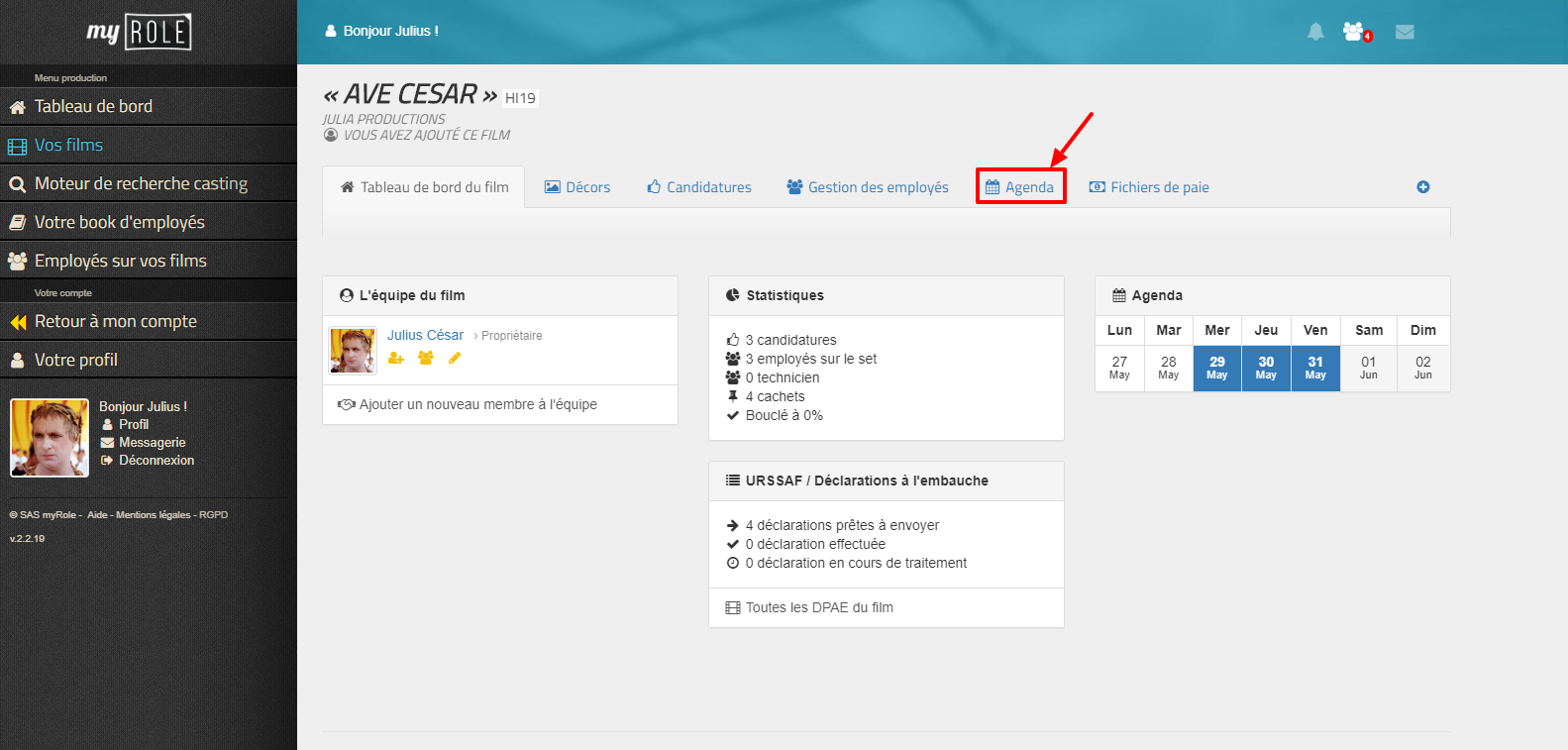Switch to the Fichiers de paie tab
The height and width of the screenshot is (750, 1568).
pyautogui.click(x=1149, y=187)
